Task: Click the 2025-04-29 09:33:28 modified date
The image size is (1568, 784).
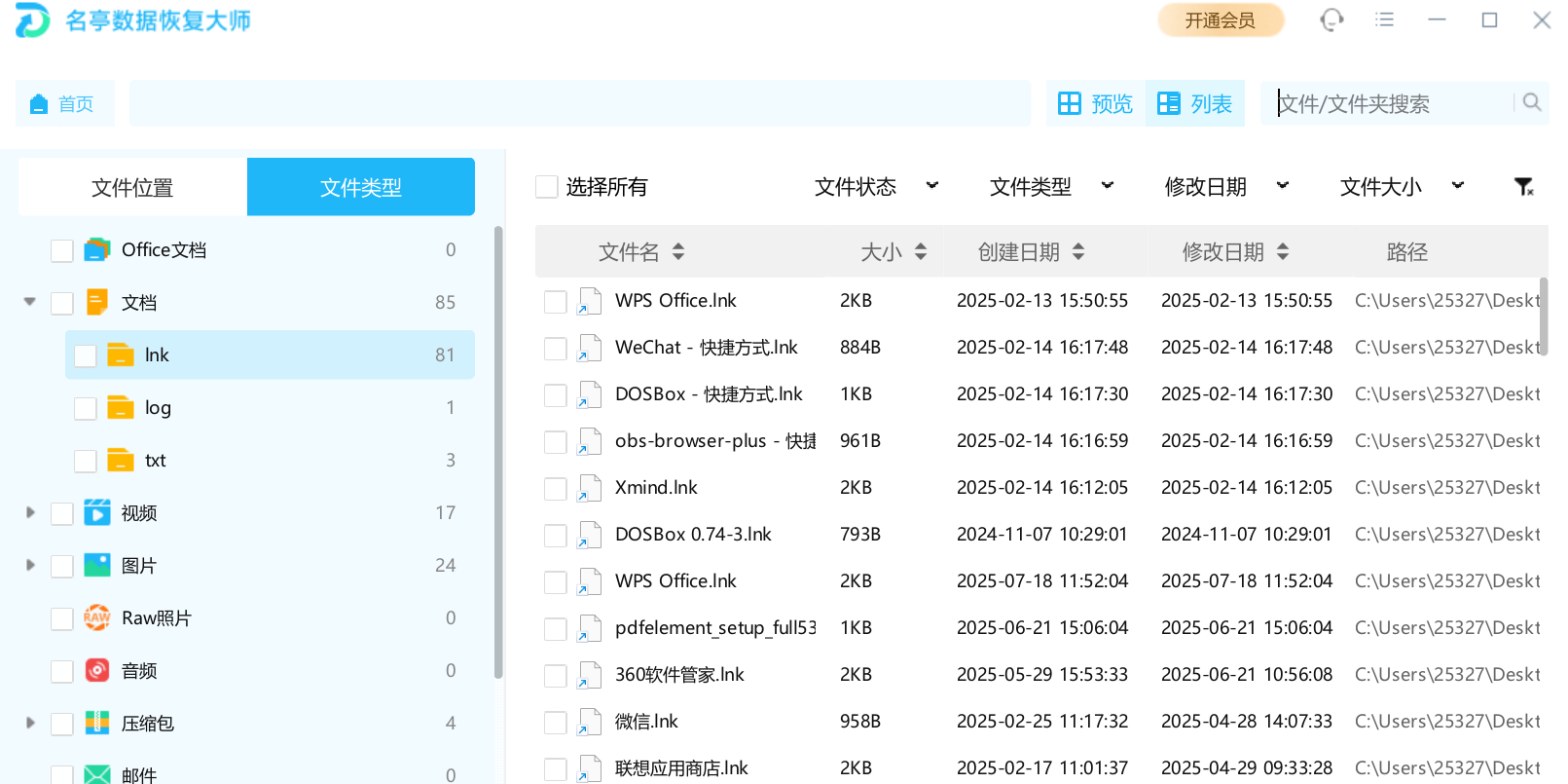Action: [1247, 768]
